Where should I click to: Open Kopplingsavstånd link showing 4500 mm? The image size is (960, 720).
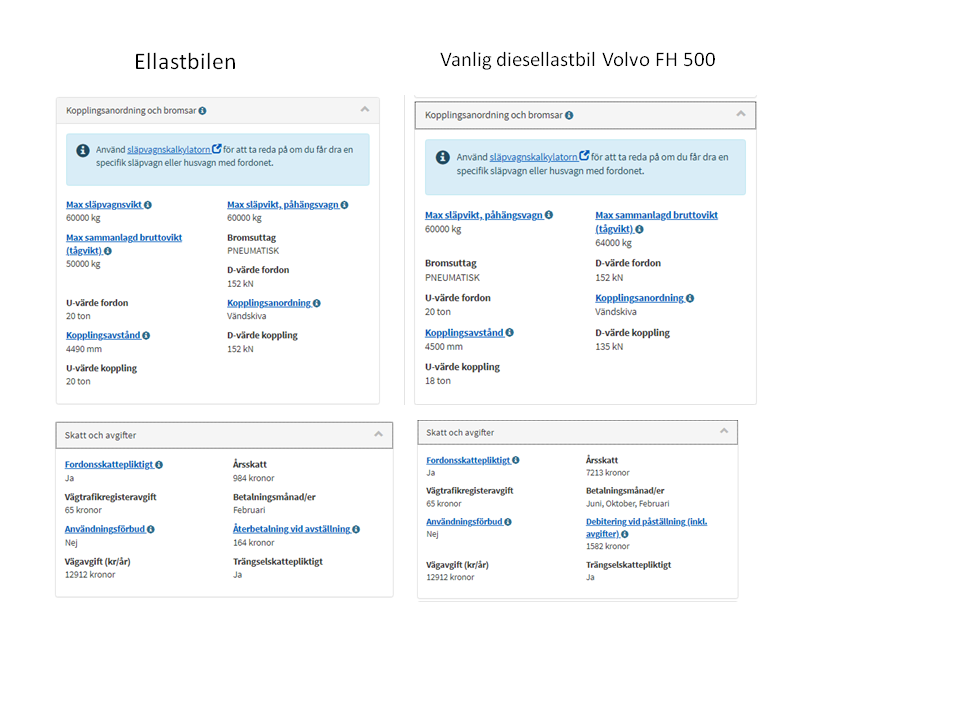[x=464, y=333]
